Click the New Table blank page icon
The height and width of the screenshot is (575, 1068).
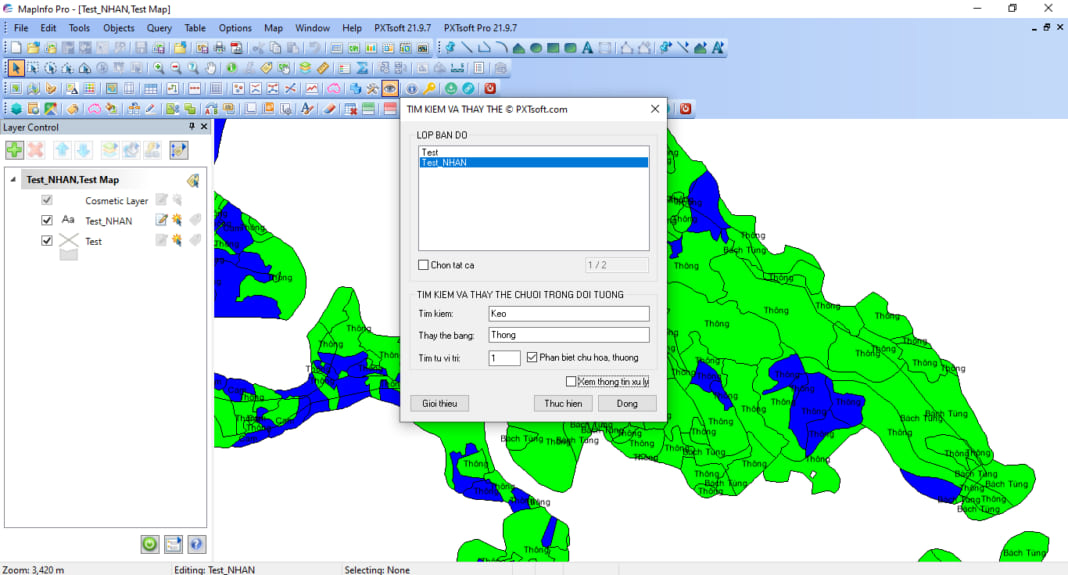16,48
